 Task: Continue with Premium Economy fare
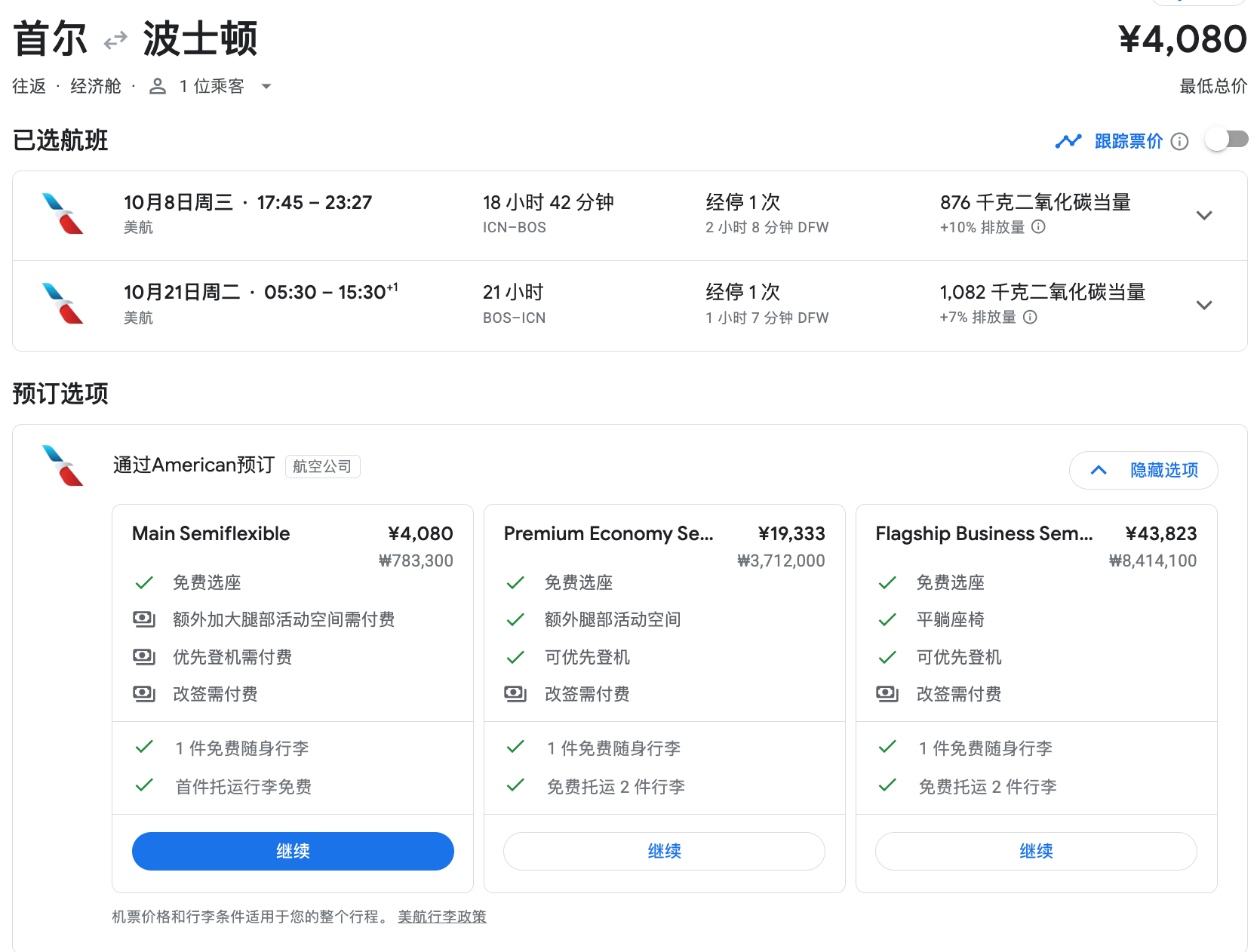664,851
